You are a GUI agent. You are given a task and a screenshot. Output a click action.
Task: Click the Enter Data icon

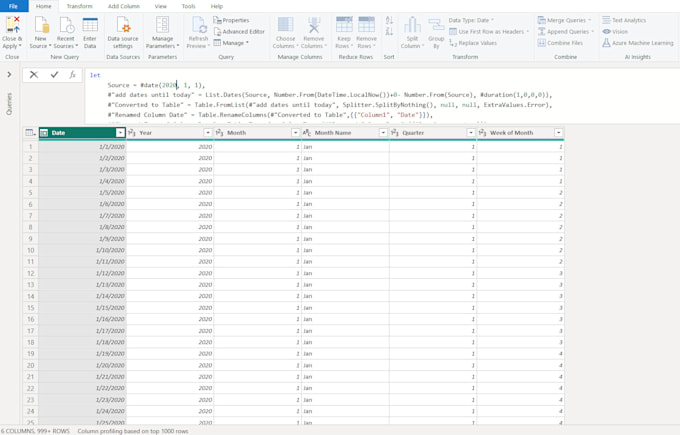coord(90,25)
